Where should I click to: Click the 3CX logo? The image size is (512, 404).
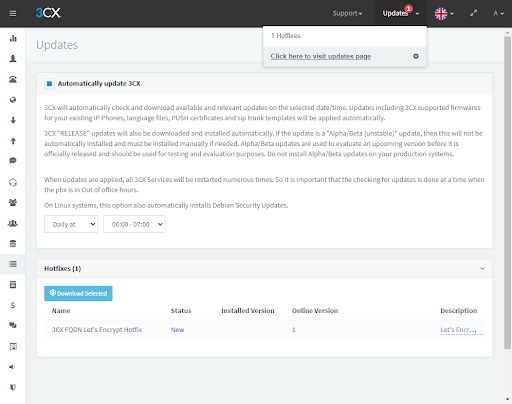(48, 13)
